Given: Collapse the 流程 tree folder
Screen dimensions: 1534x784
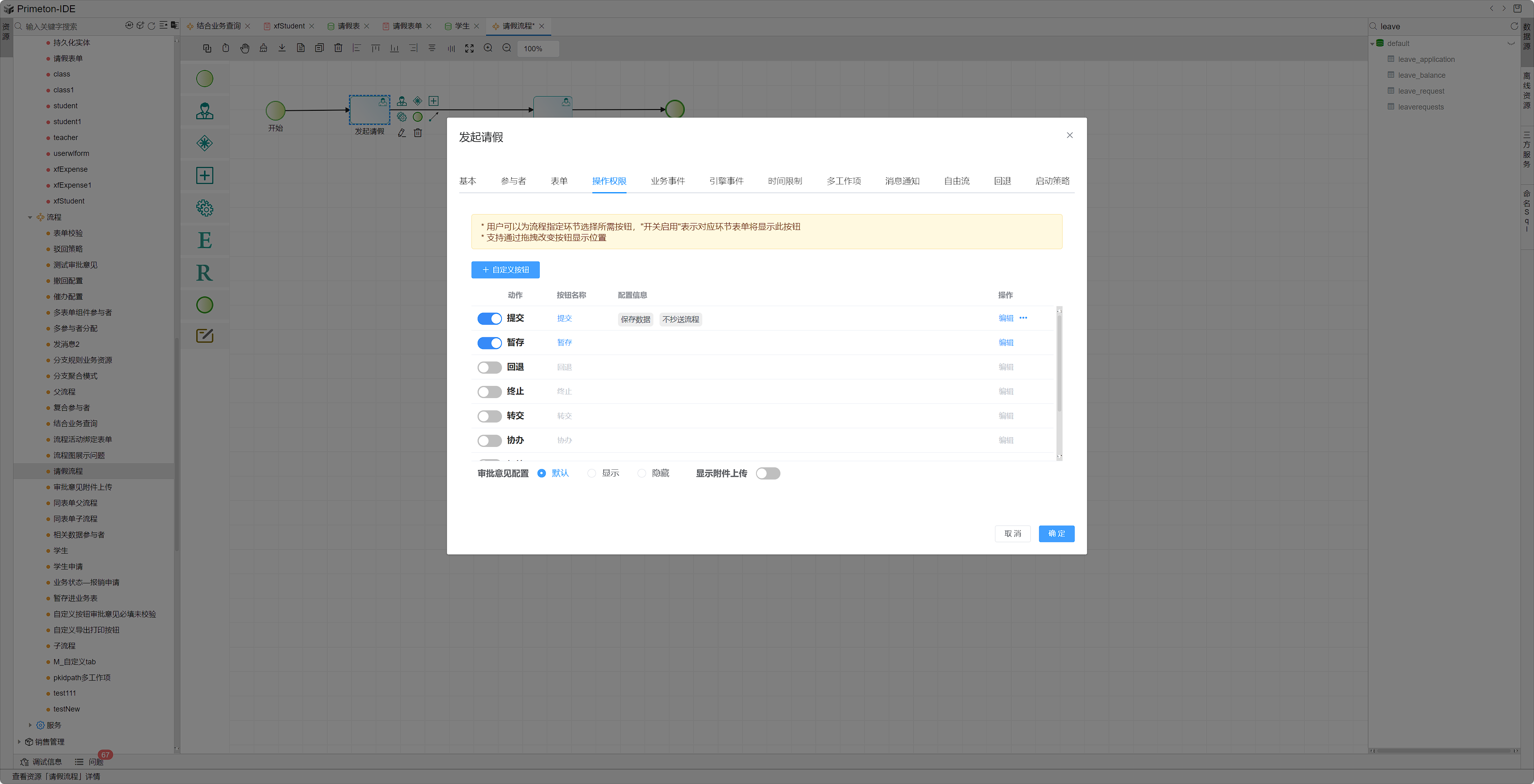Looking at the screenshot, I should coord(30,217).
